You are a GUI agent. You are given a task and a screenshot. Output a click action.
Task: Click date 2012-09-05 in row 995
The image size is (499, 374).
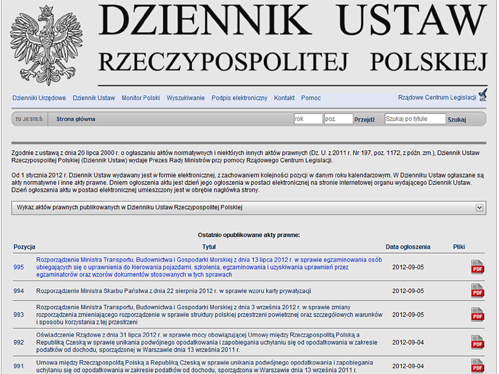click(x=408, y=267)
